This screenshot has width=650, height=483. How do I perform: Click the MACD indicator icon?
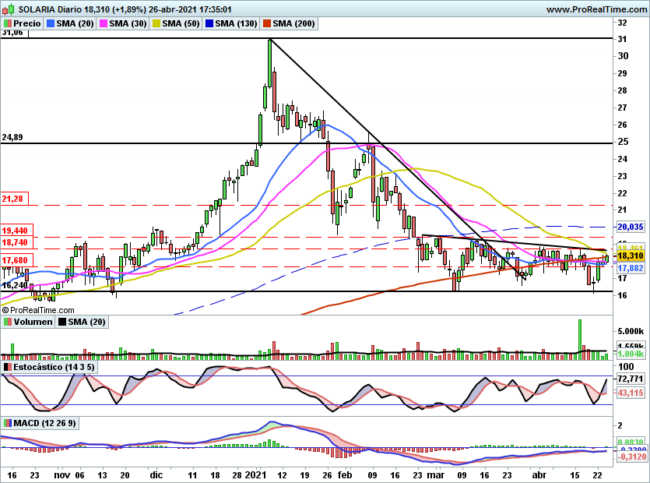click(x=7, y=423)
